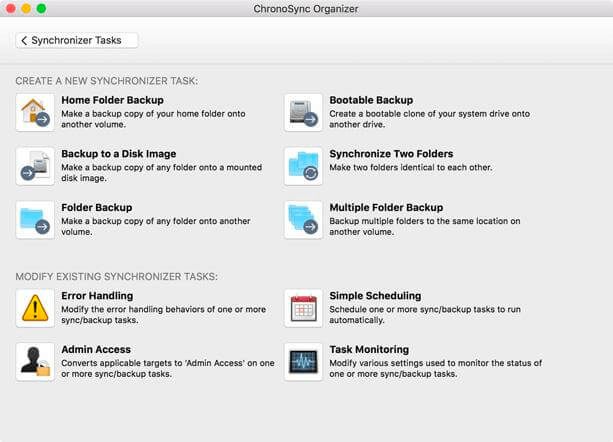Click the Folder Backup blue folder icon

coord(35,220)
